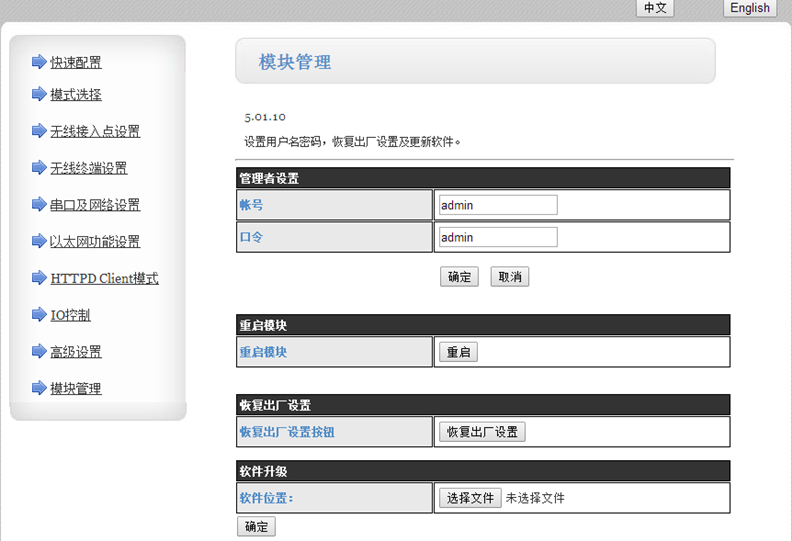Click the arrow icon beside HTTPD Client模式
Image resolution: width=792 pixels, height=541 pixels.
click(39, 278)
